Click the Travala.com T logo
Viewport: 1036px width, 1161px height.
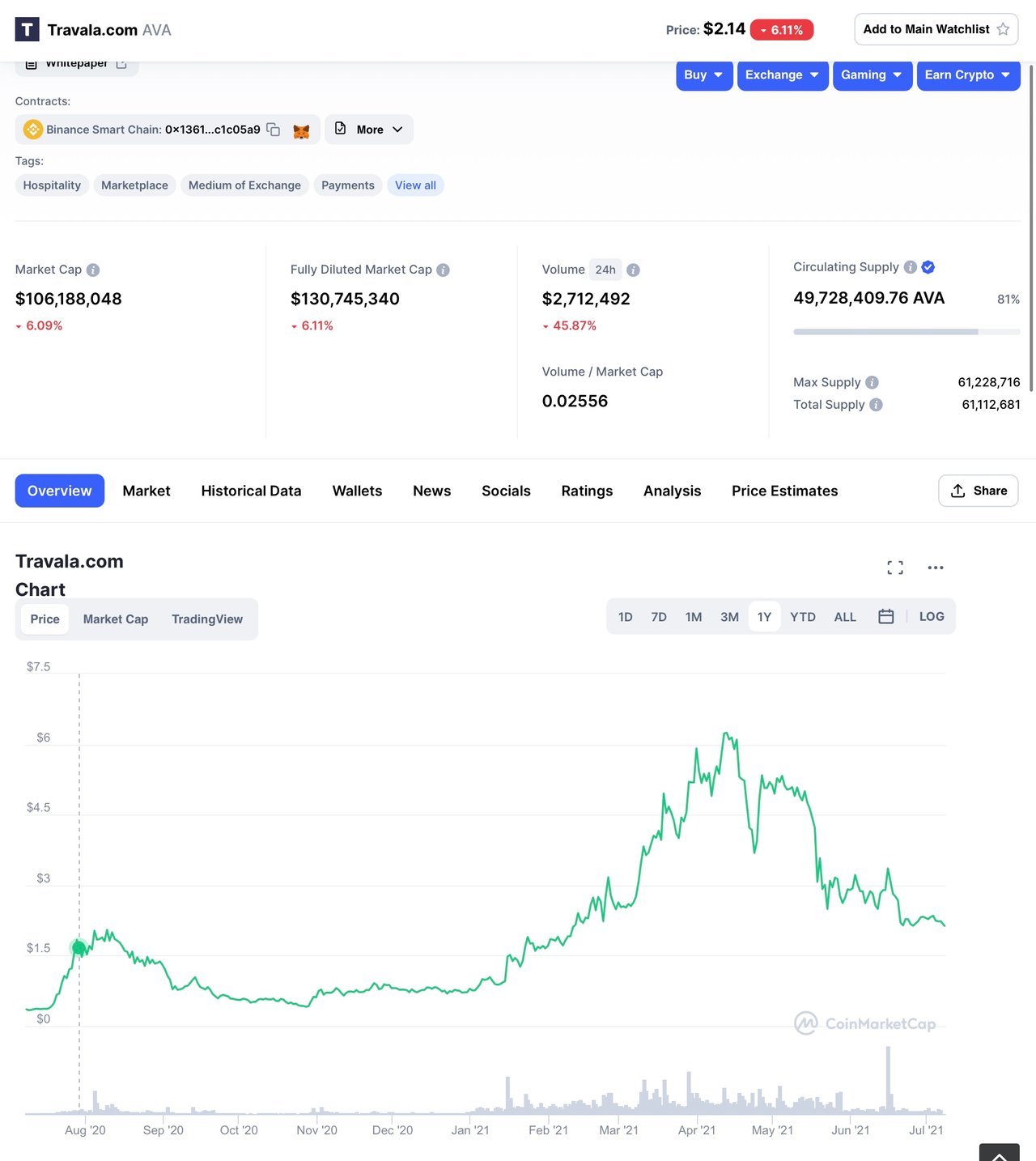pos(27,30)
